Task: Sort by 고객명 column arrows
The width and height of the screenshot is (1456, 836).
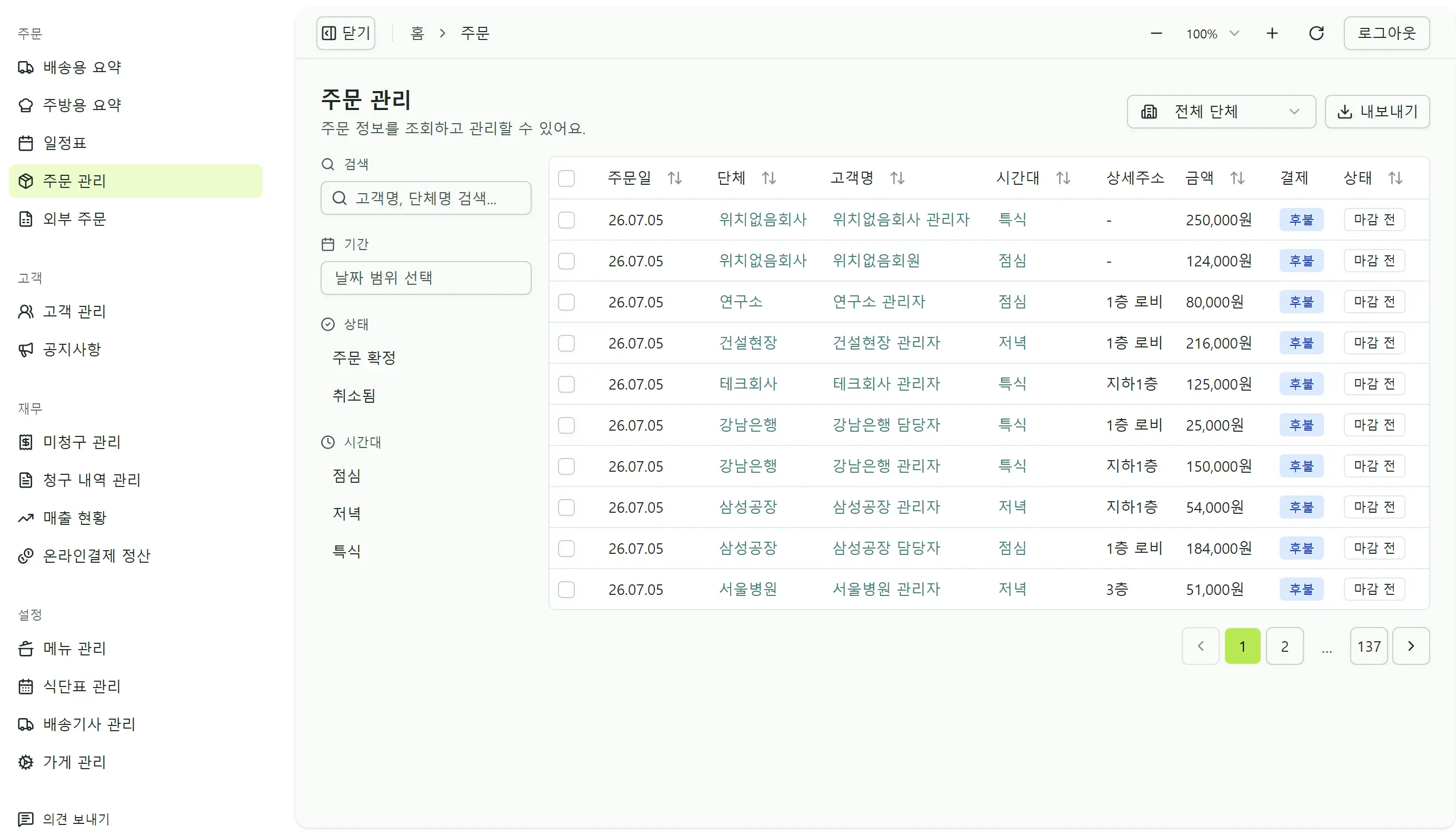Action: [x=897, y=178]
